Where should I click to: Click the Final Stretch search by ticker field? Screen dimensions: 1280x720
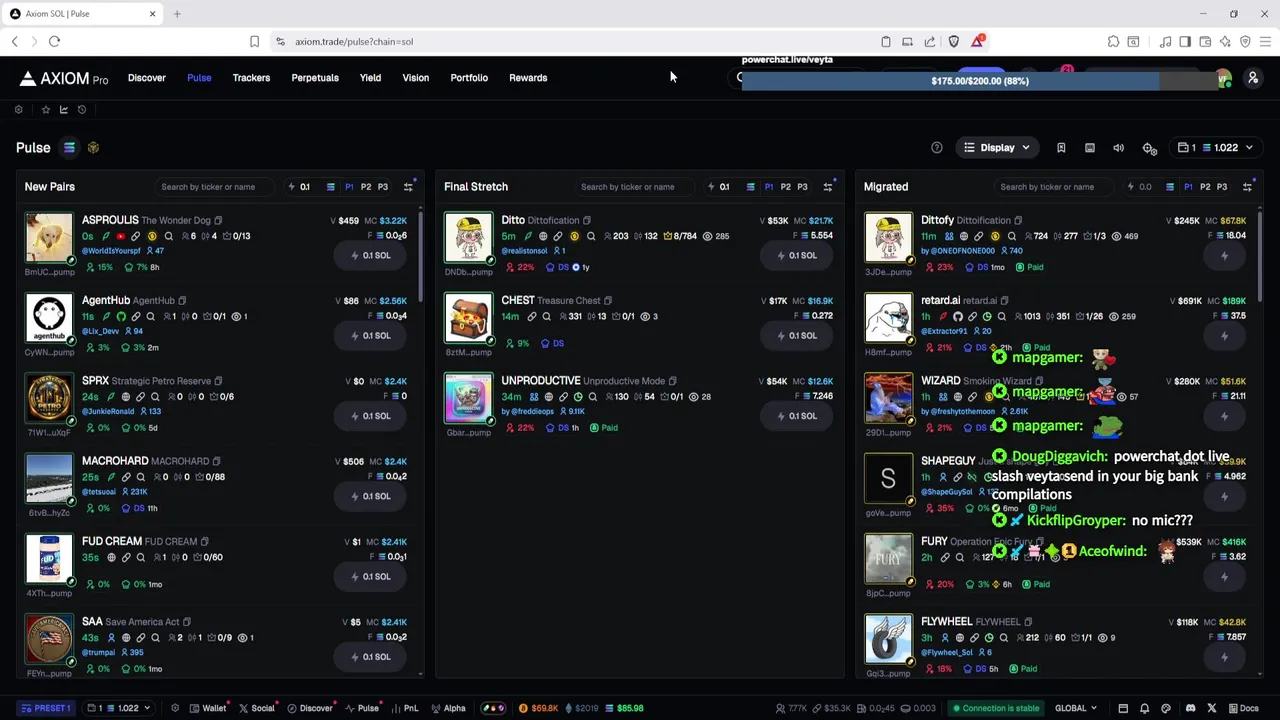point(635,187)
